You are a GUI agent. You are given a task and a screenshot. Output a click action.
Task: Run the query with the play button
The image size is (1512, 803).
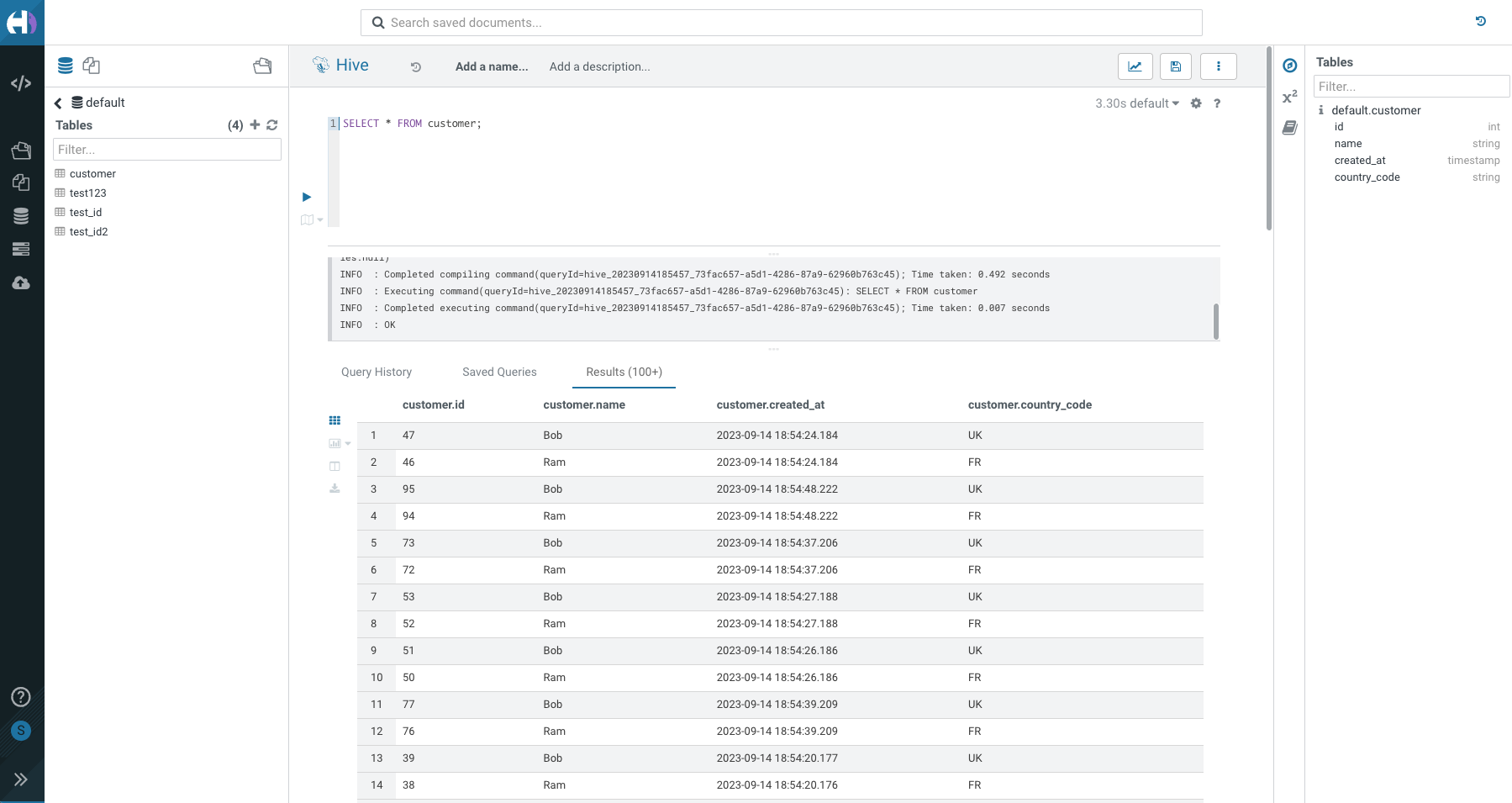(307, 197)
